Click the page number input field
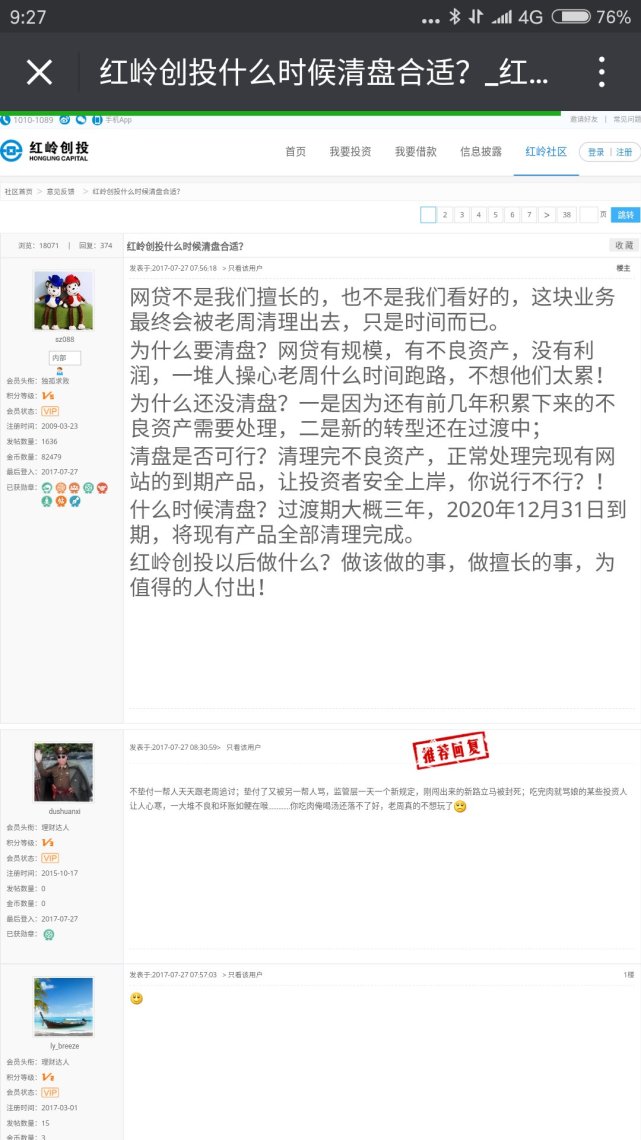 pyautogui.click(x=588, y=214)
